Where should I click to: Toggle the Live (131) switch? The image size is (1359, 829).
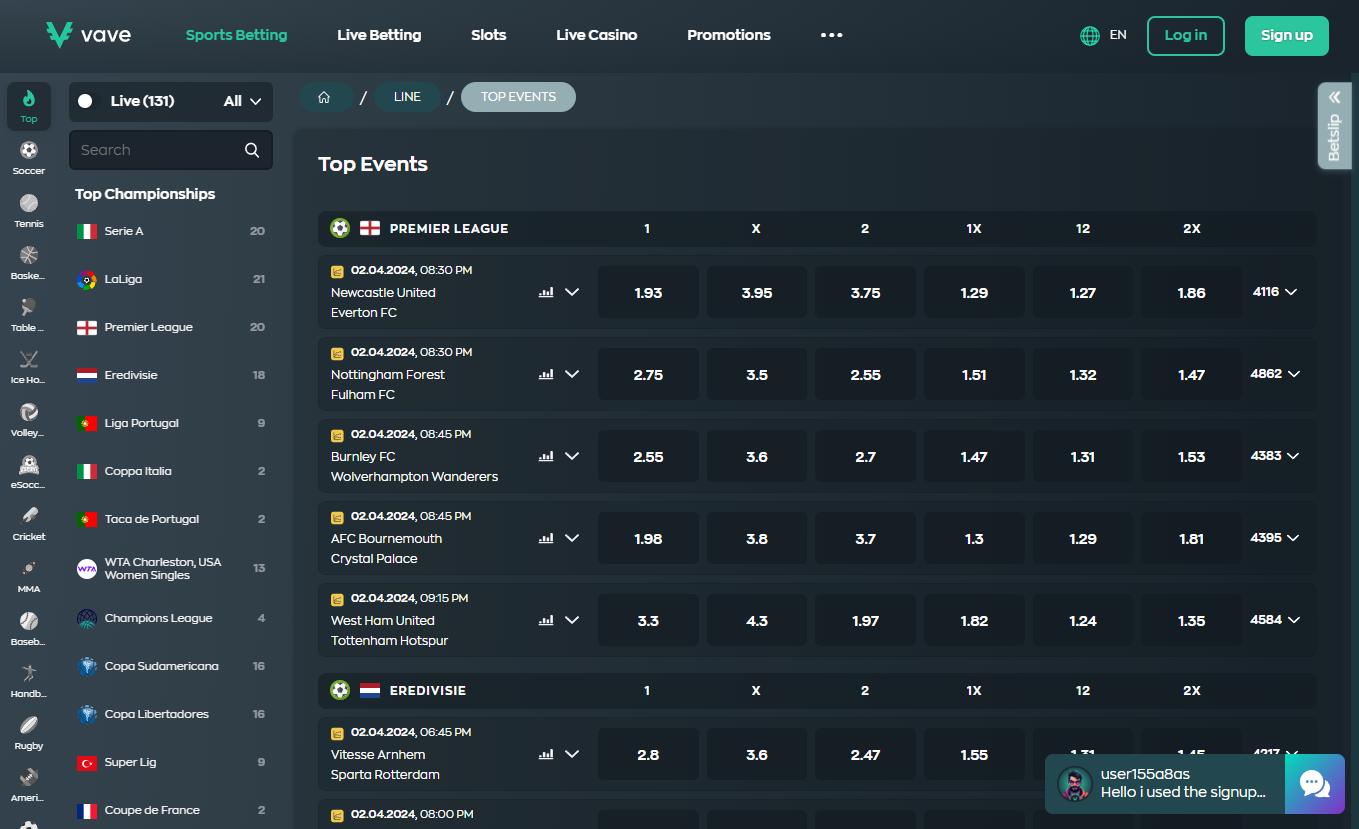(86, 101)
